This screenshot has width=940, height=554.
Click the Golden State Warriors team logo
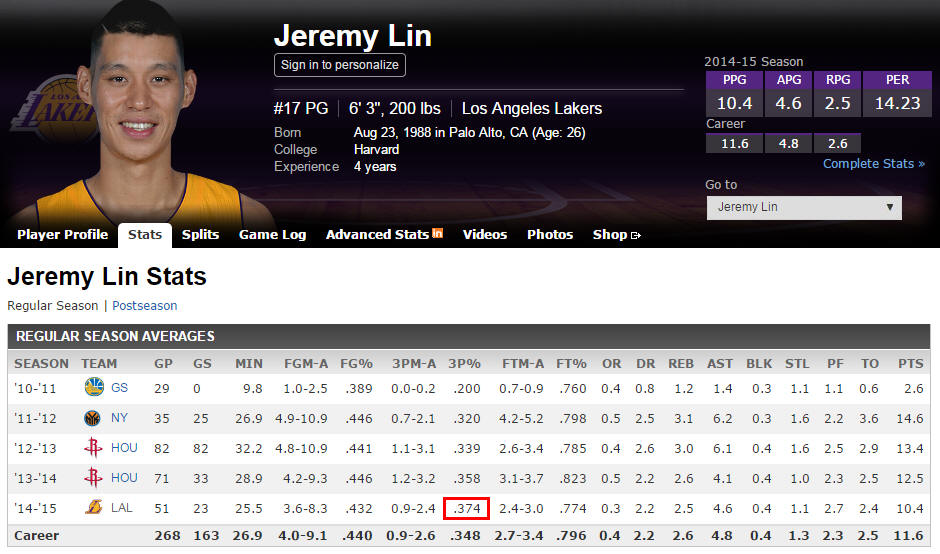pyautogui.click(x=94, y=387)
